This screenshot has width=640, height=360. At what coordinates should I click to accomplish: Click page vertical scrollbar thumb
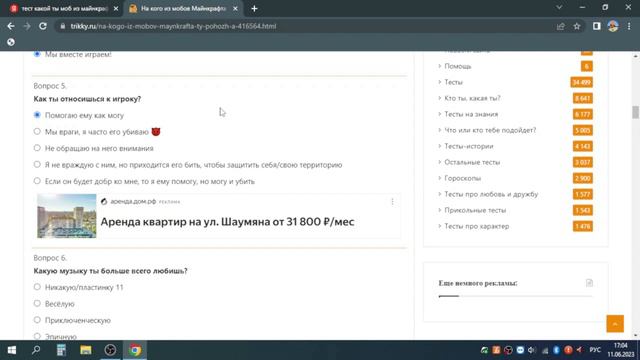(635, 112)
